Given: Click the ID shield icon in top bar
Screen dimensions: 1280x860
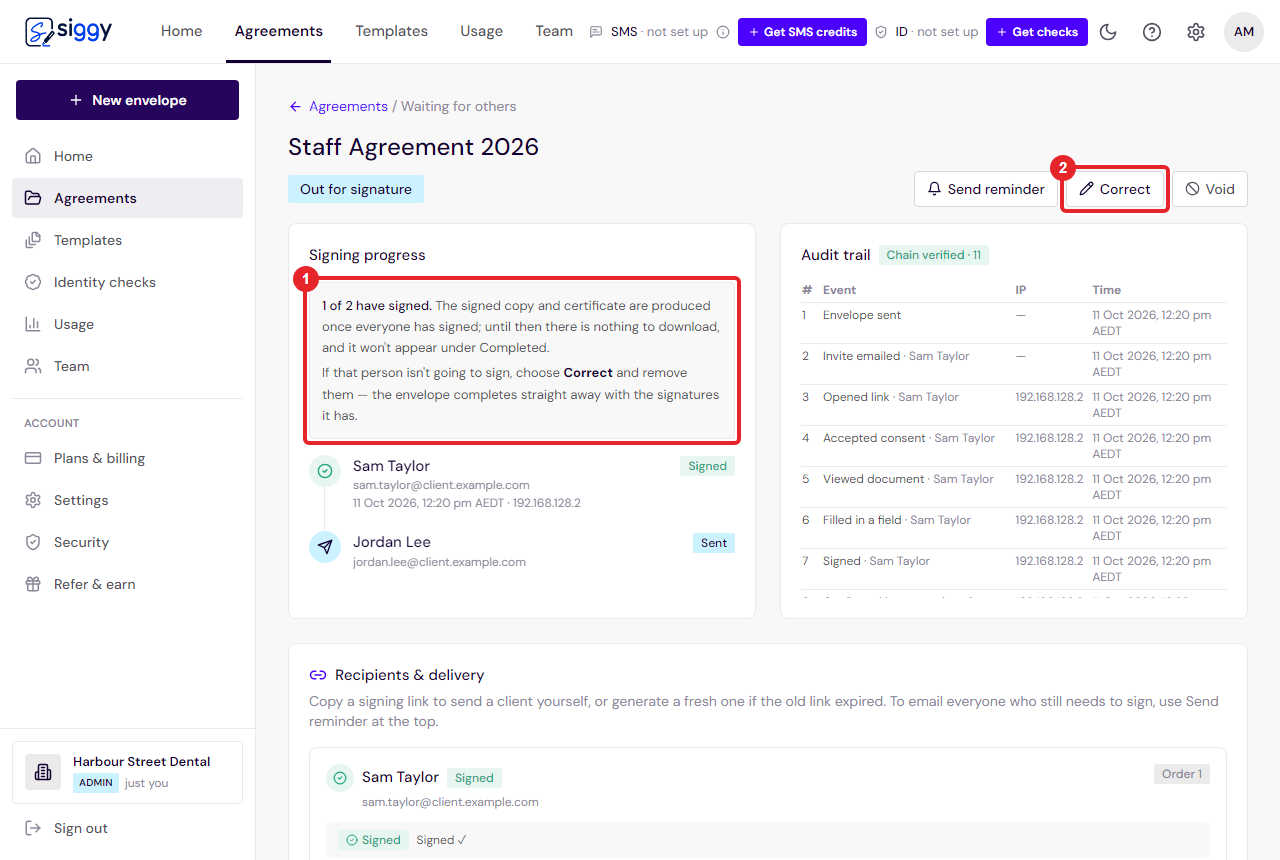Looking at the screenshot, I should coord(881,32).
